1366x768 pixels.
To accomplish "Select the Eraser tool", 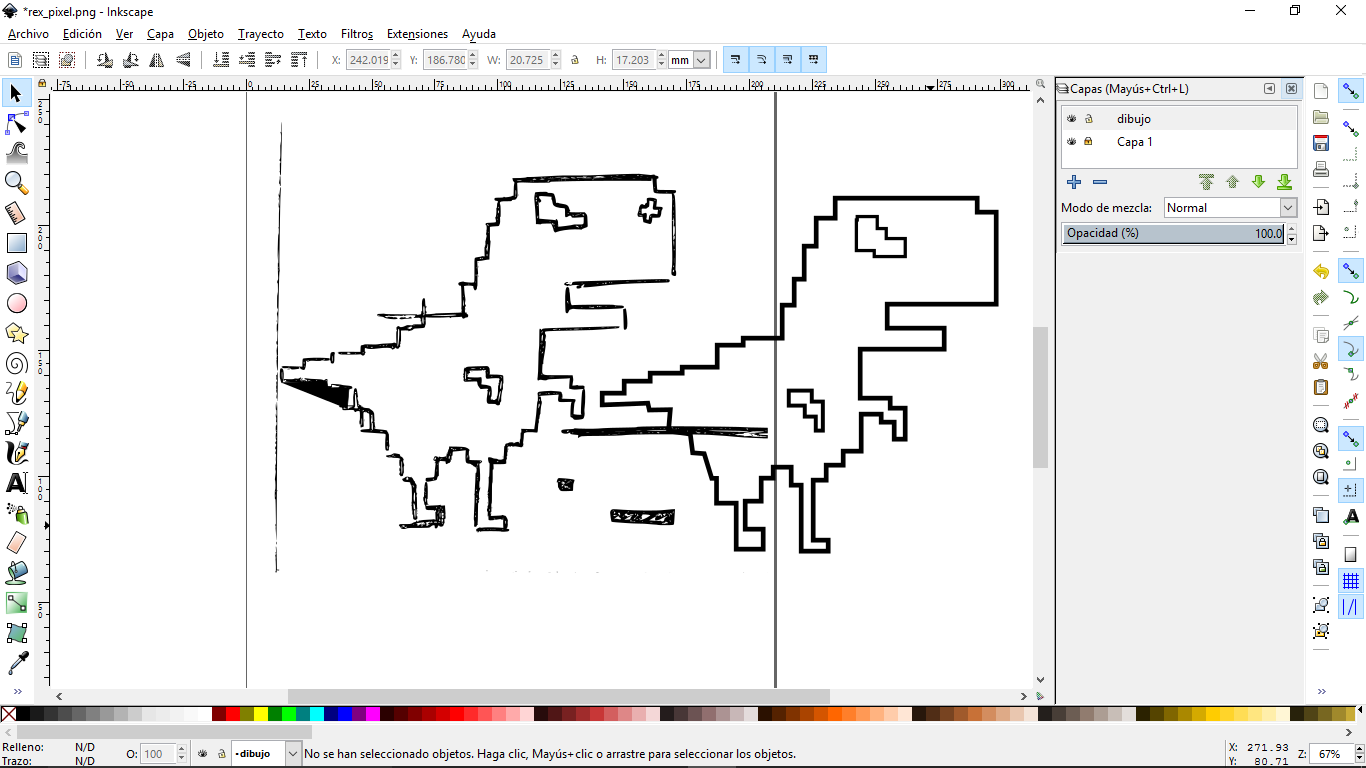I will (17, 543).
